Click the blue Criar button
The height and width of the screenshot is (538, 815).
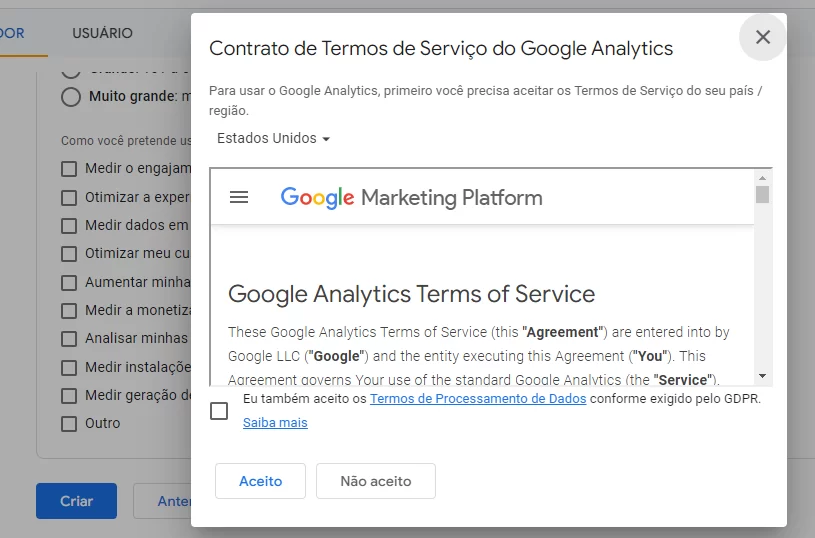[76, 501]
